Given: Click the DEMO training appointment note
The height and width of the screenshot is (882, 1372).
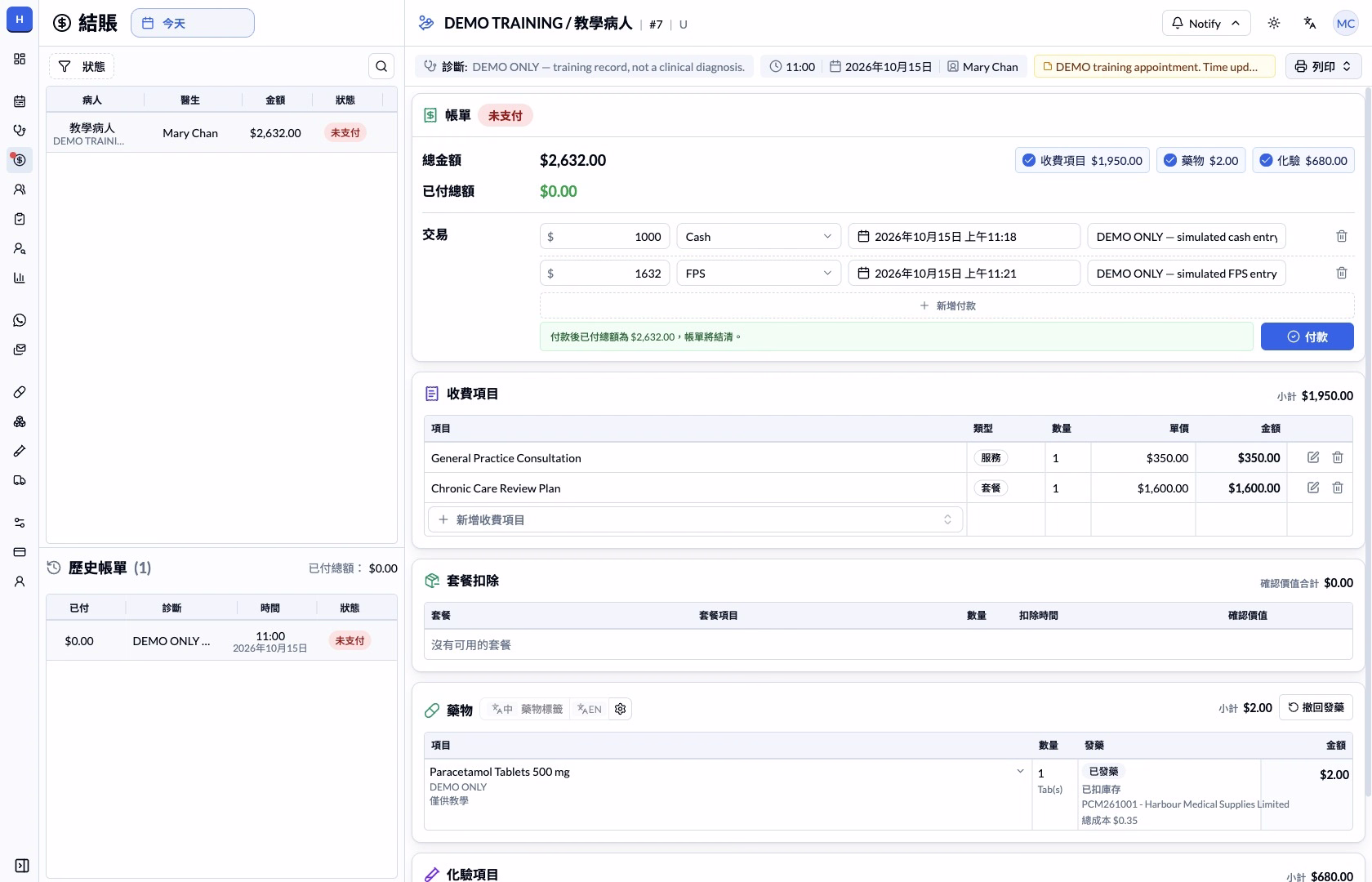Looking at the screenshot, I should coord(1155,67).
